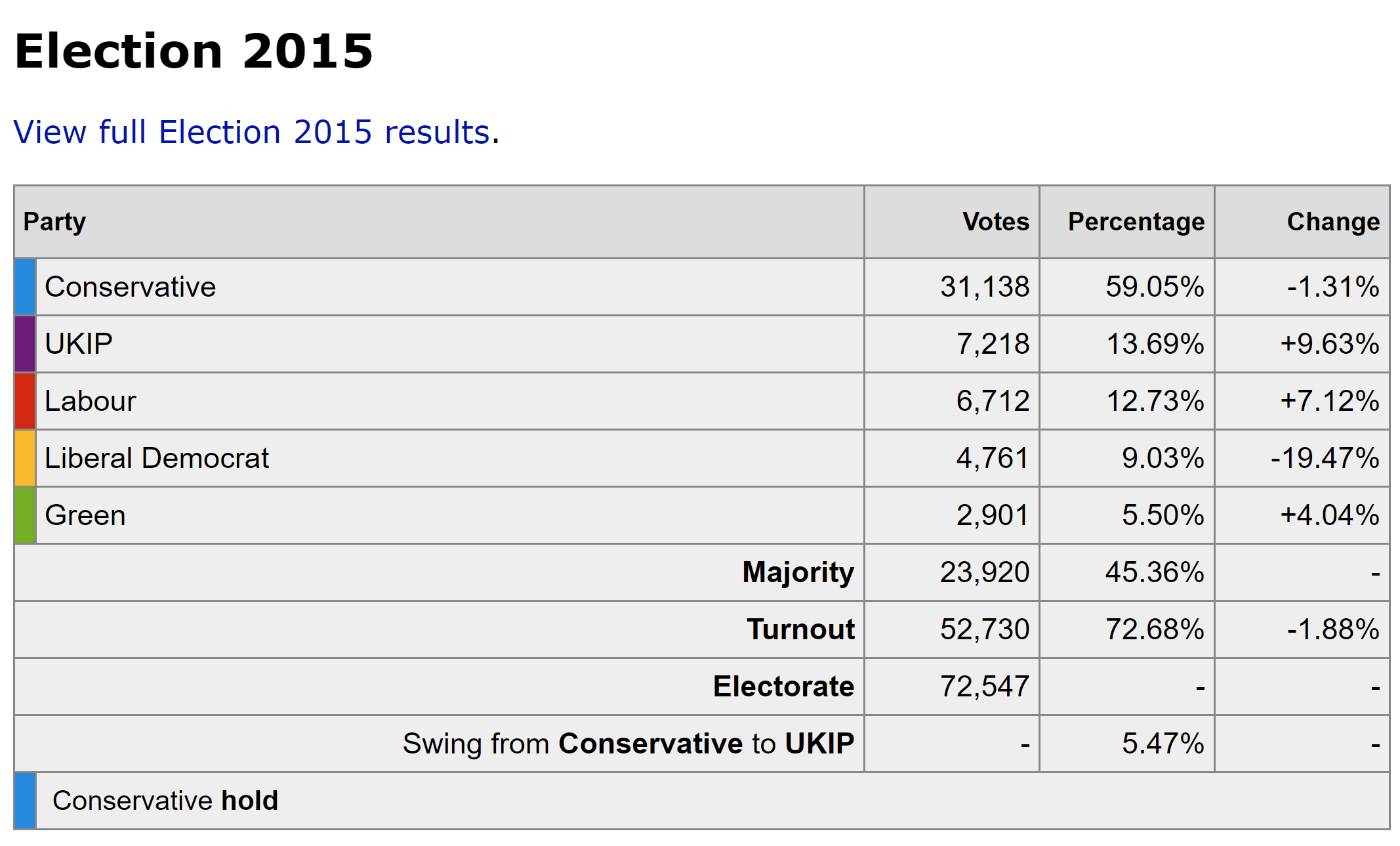Click the Election 2015 heading
This screenshot has width=1400, height=846.
click(194, 51)
